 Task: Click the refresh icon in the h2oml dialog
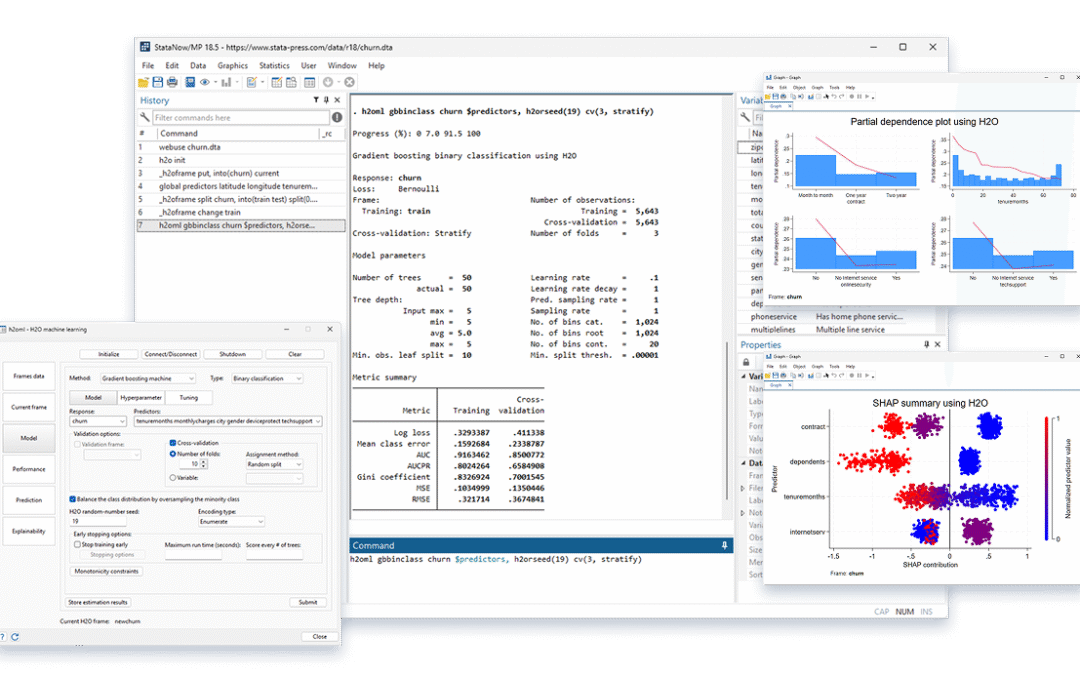pyautogui.click(x=14, y=637)
